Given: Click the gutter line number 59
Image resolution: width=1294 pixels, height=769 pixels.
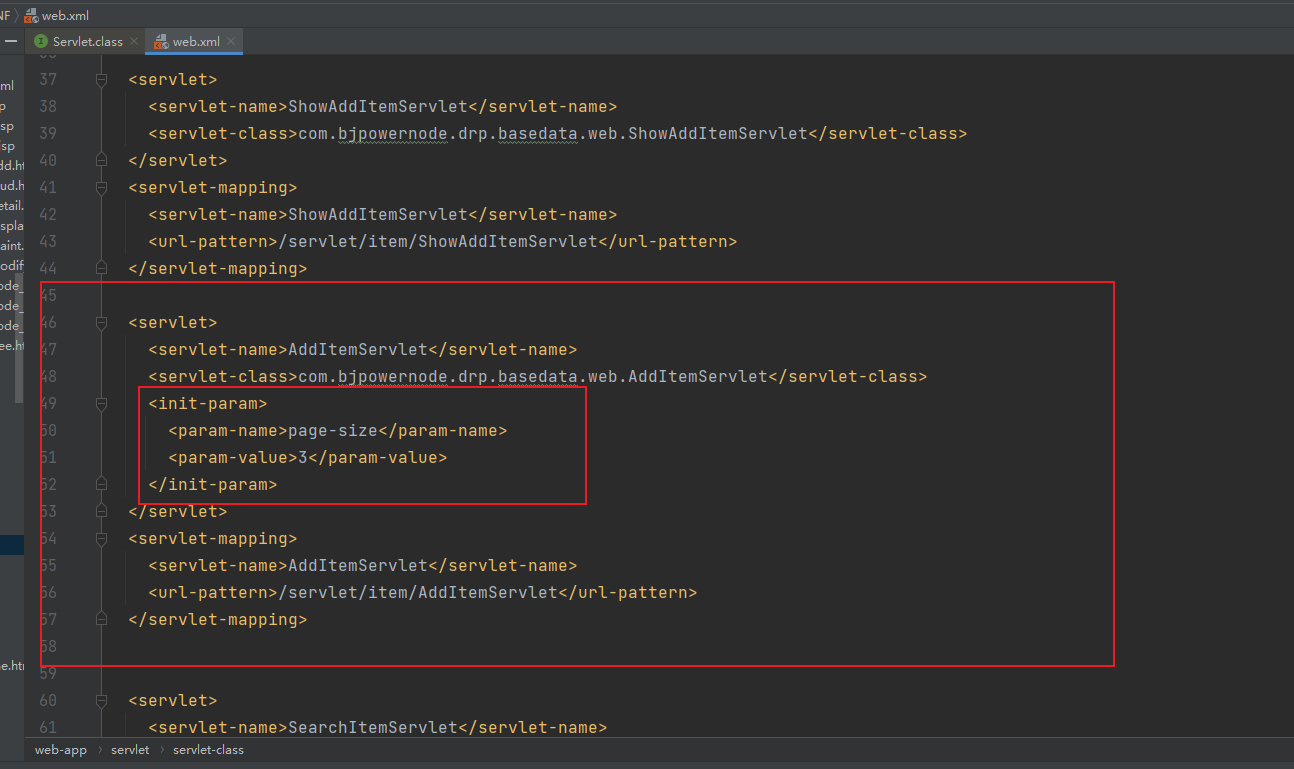Looking at the screenshot, I should coord(48,674).
